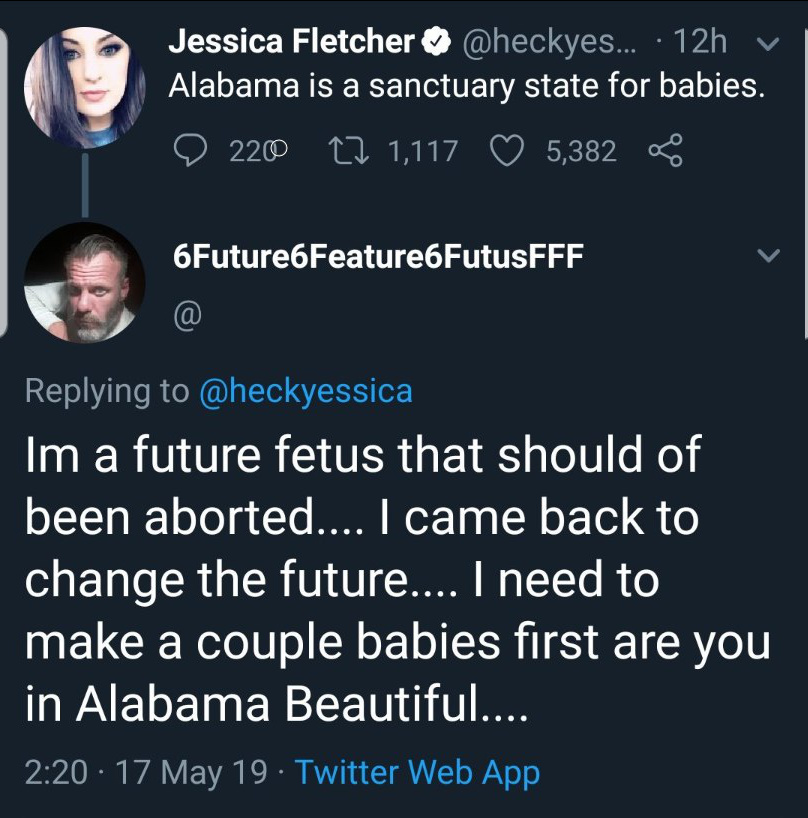Click the 12h timestamp
The height and width of the screenshot is (818, 808).
coord(700,41)
